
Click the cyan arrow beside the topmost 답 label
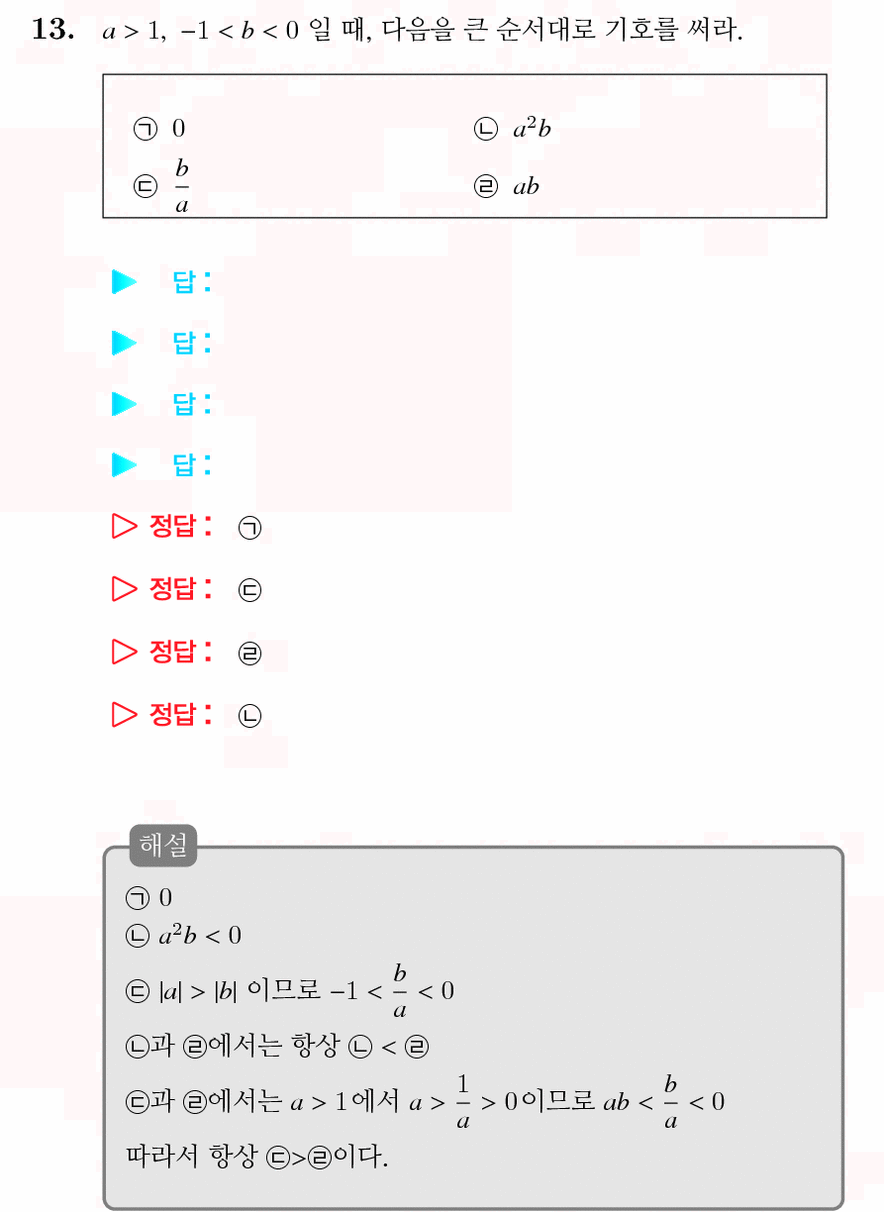124,283
